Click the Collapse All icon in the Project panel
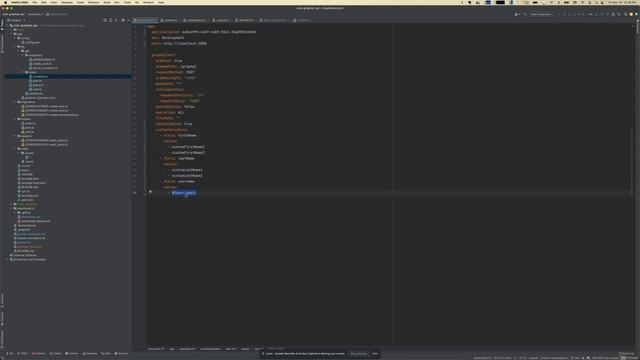This screenshot has height=360, width=640. [x=116, y=20]
